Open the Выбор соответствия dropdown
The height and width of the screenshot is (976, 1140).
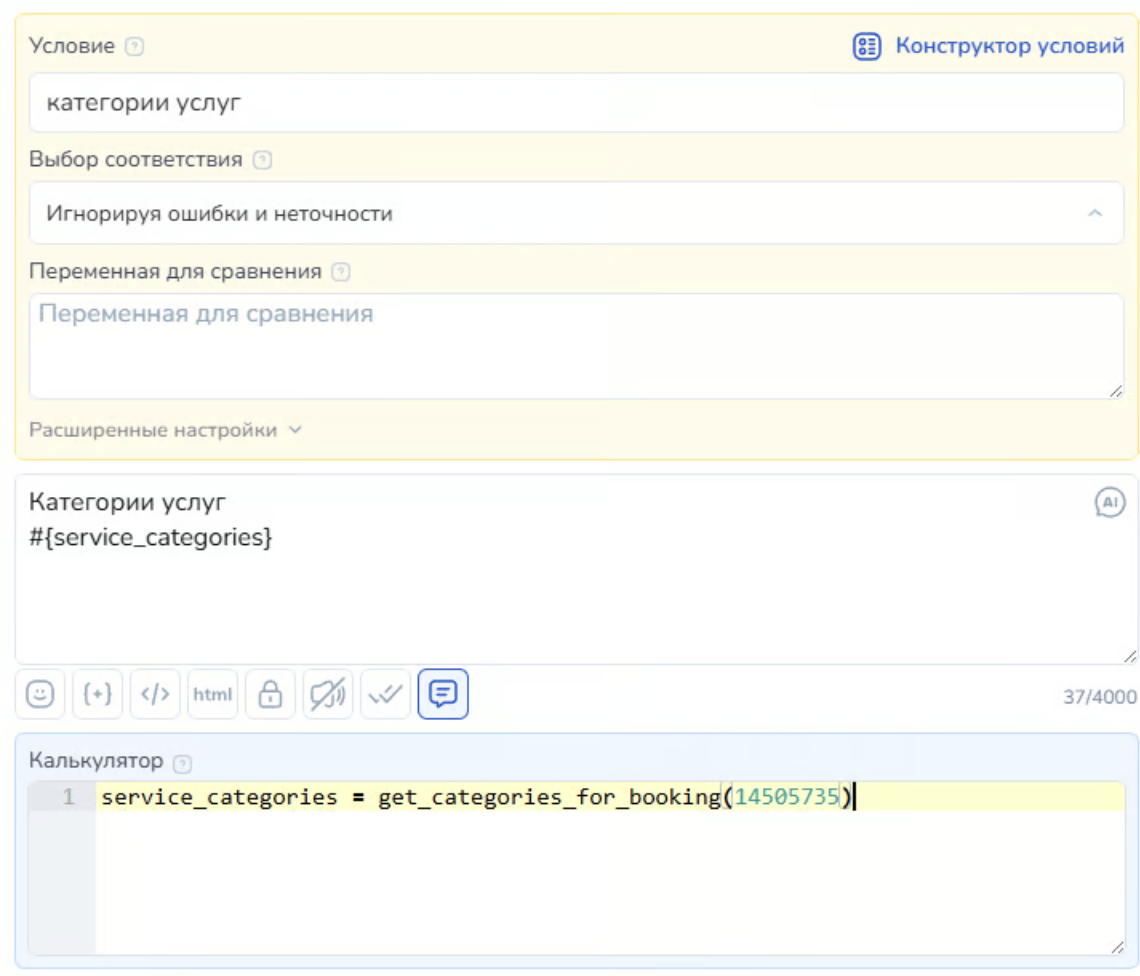pyautogui.click(x=576, y=213)
